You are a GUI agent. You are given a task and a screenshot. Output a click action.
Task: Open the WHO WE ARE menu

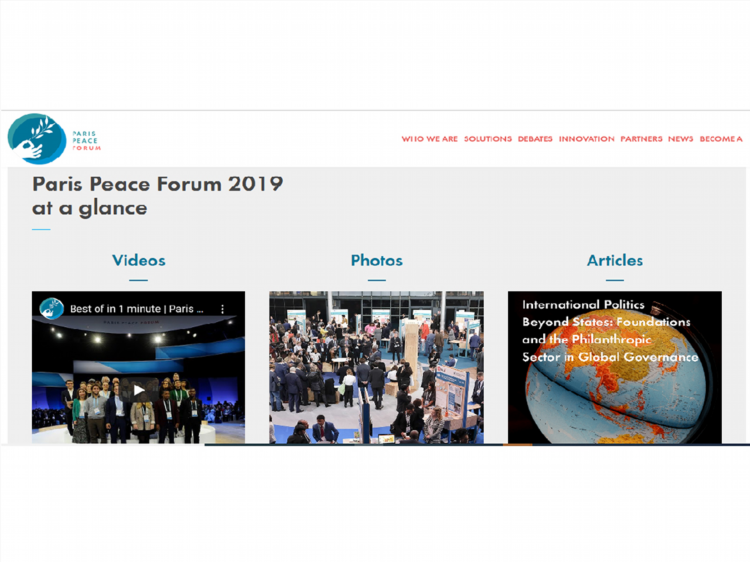(430, 139)
